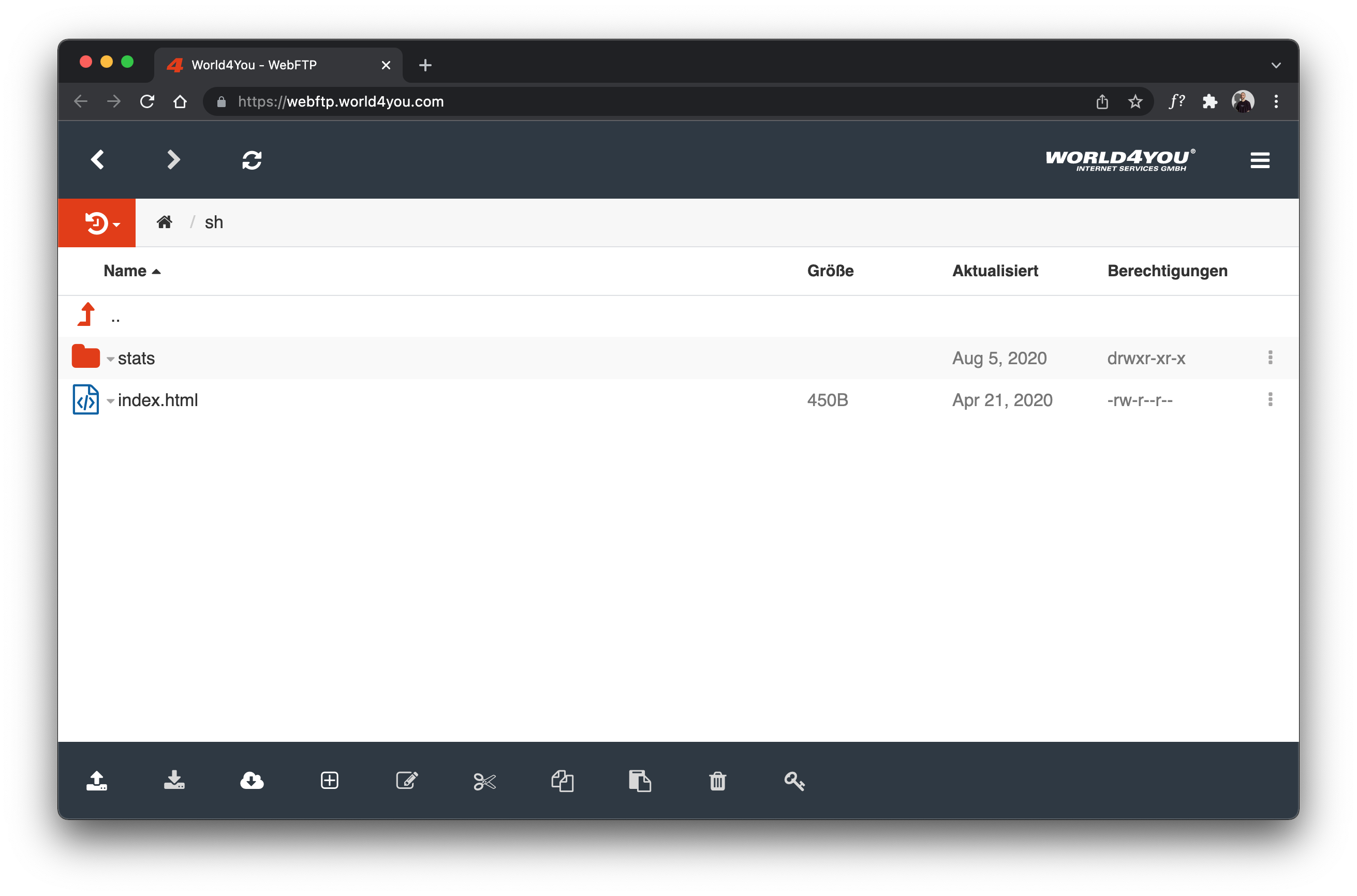Viewport: 1357px width, 896px height.
Task: Click the browser address bar URL
Action: (341, 102)
